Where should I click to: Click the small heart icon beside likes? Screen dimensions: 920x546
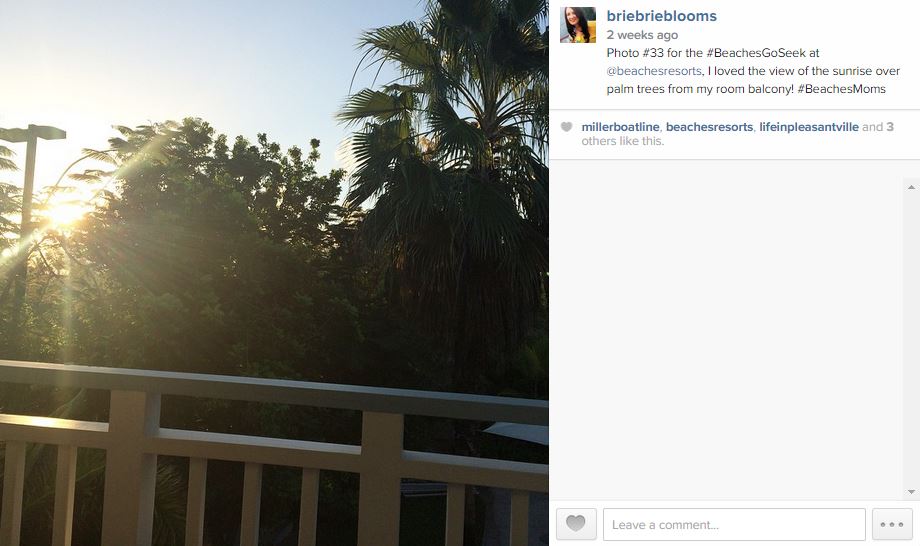[566, 127]
